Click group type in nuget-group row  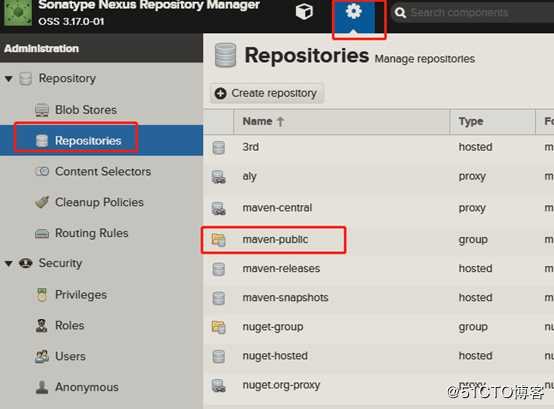coord(473,327)
